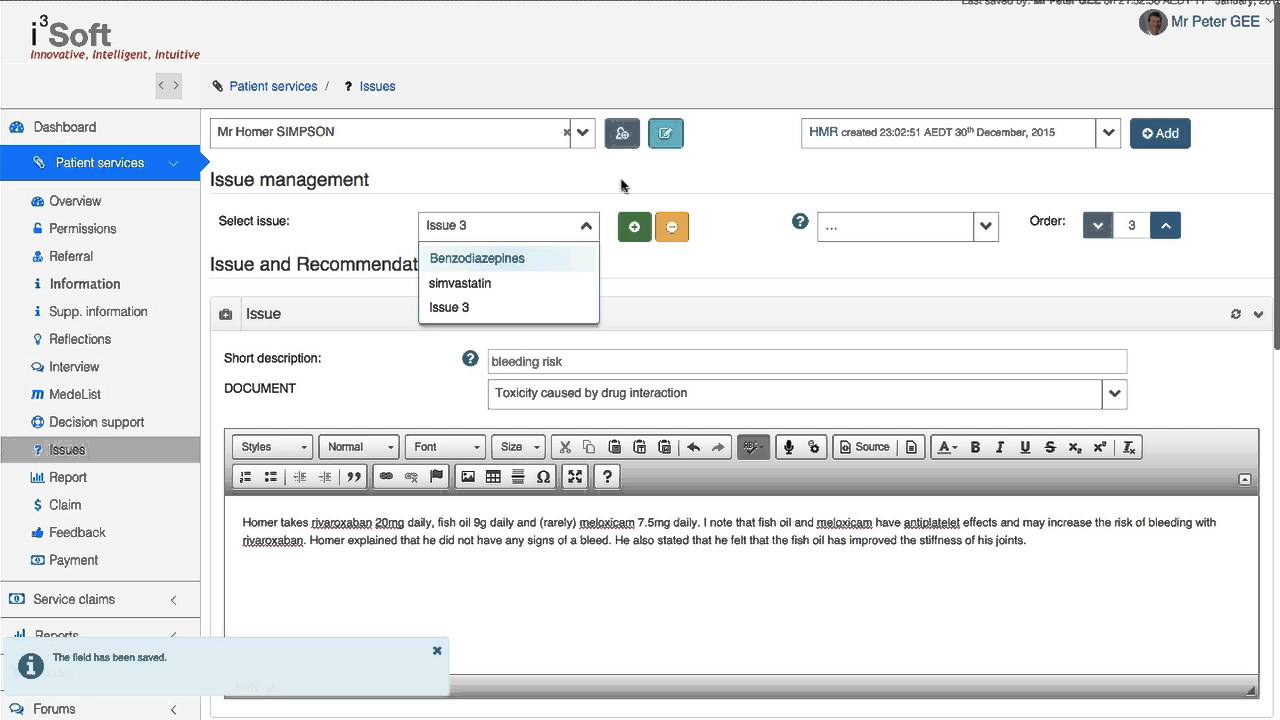Apply subscript formatting

(1075, 447)
